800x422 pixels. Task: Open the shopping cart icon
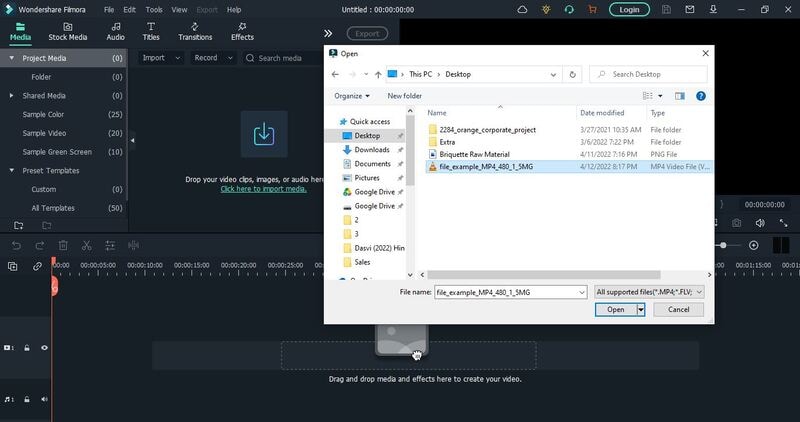pyautogui.click(x=592, y=9)
